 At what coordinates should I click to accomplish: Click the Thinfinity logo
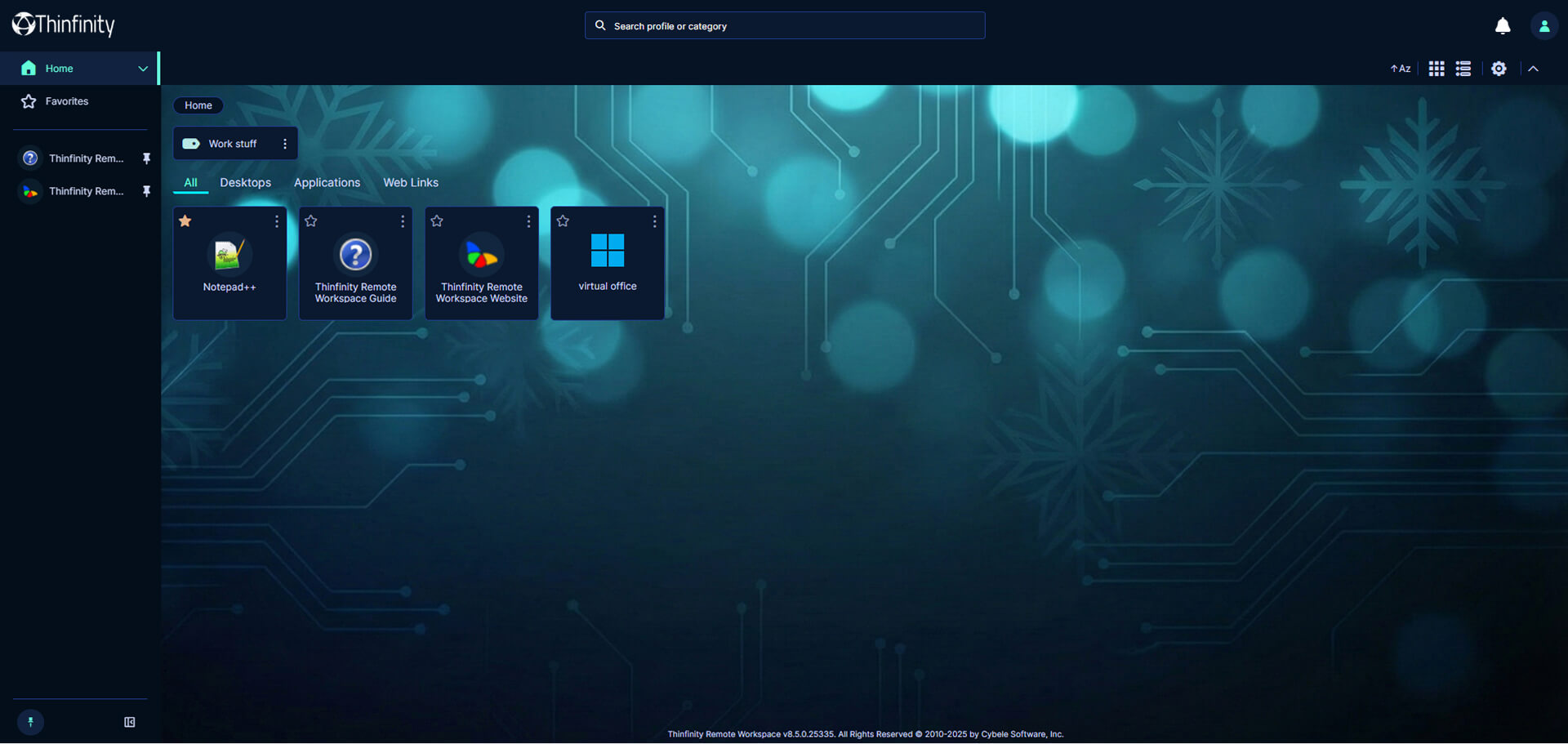[x=63, y=25]
